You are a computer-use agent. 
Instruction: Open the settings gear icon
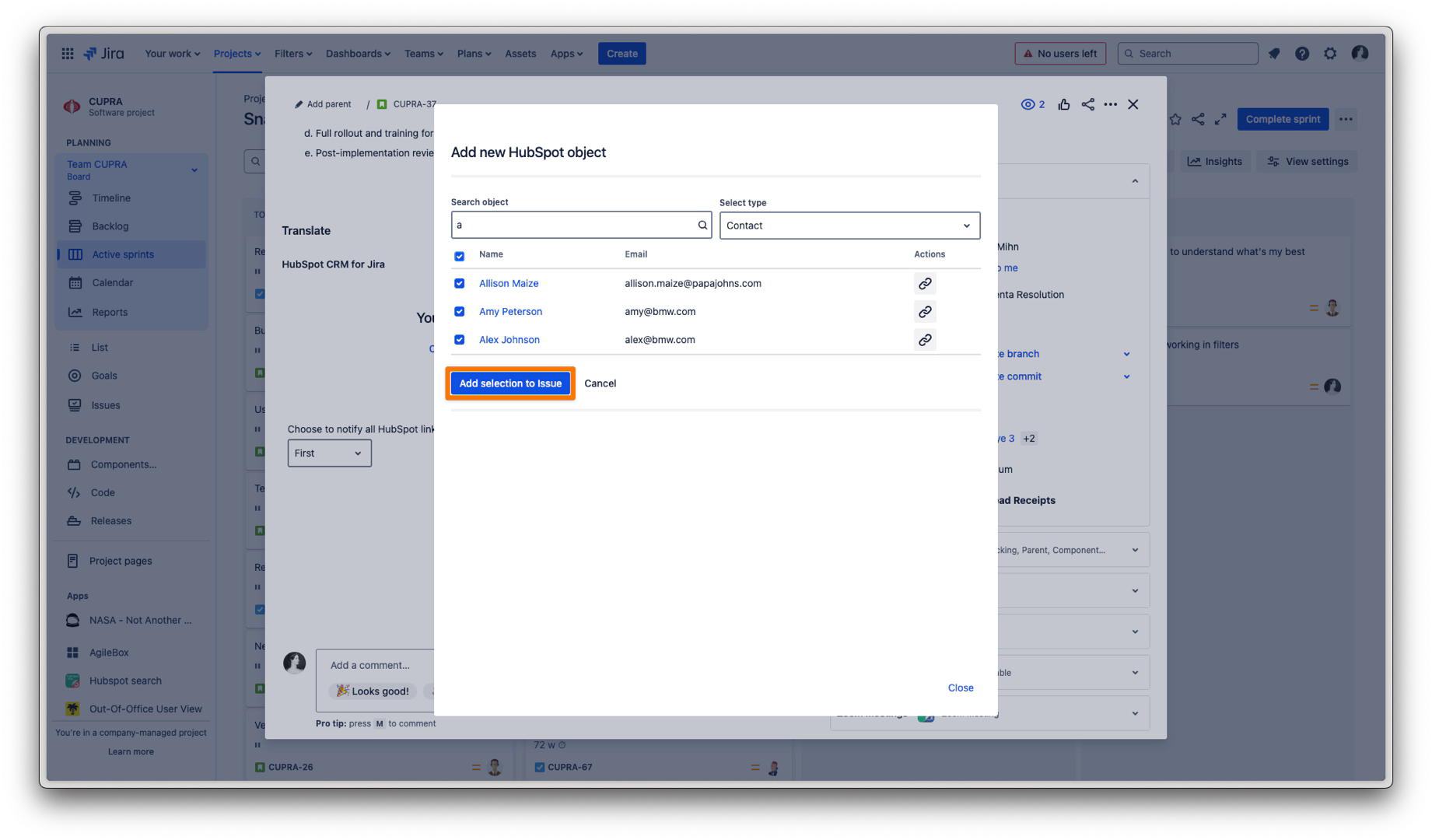tap(1330, 54)
